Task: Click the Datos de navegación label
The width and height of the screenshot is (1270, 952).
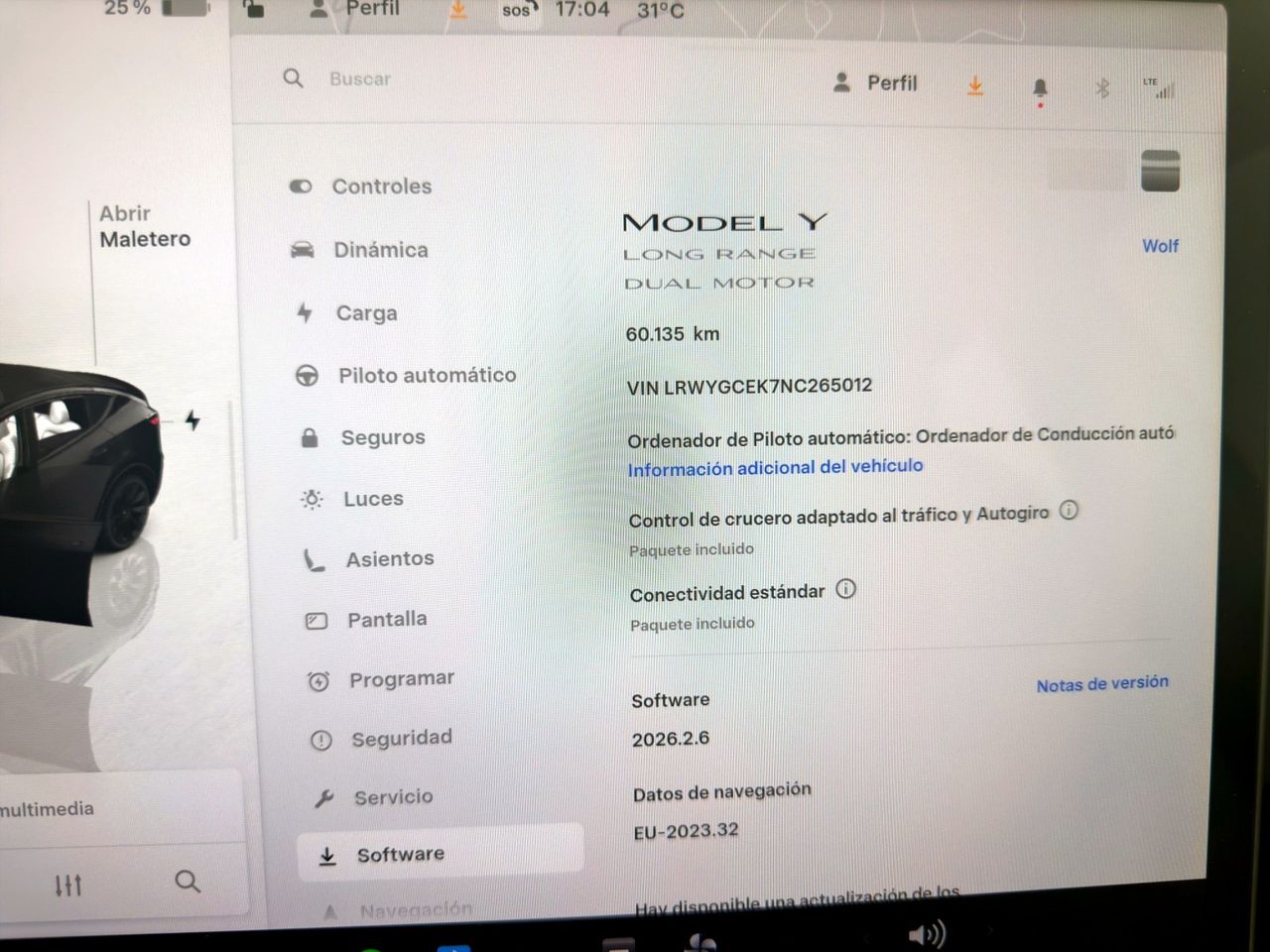Action: point(722,791)
